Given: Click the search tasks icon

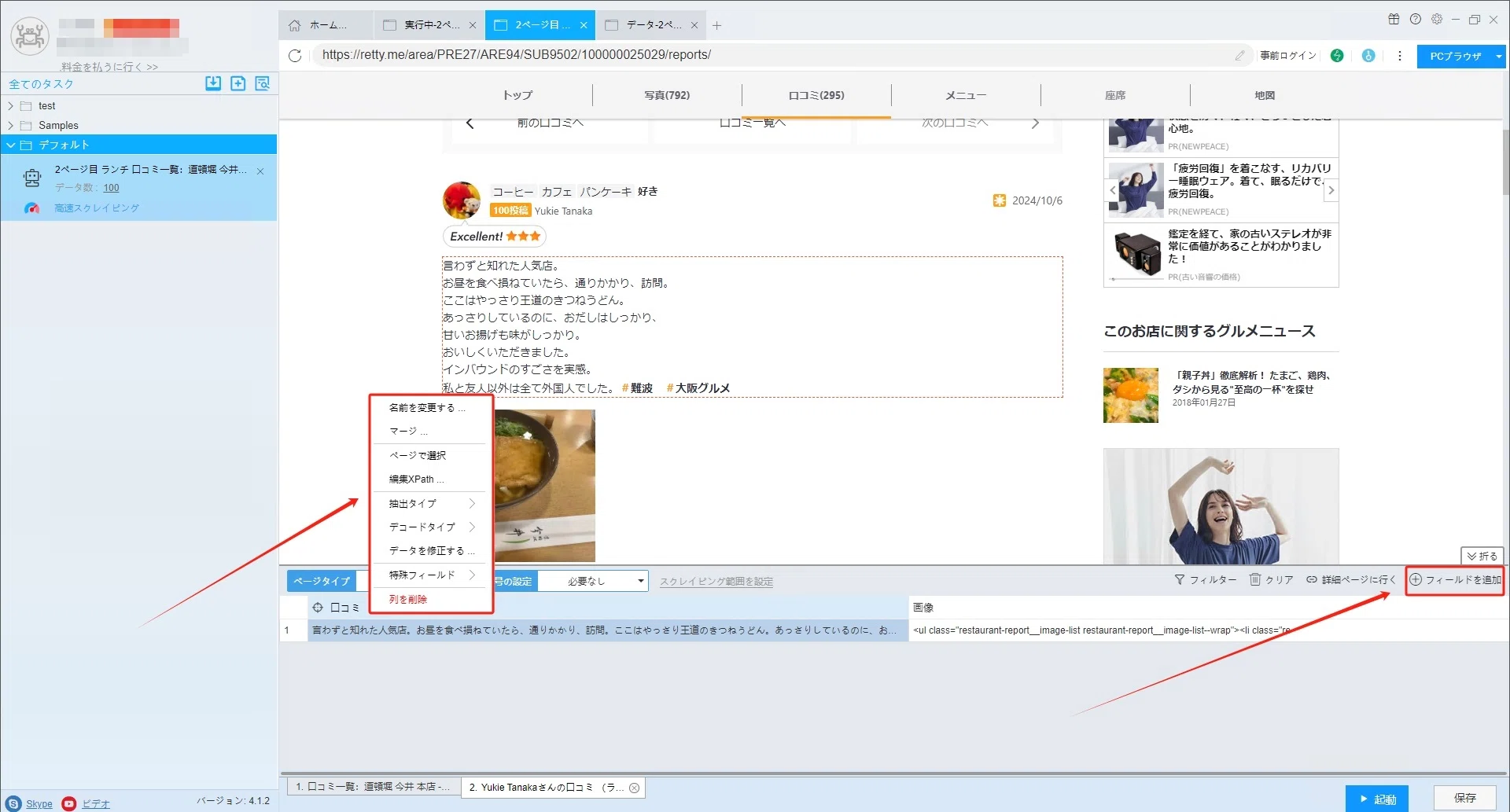Looking at the screenshot, I should (x=263, y=83).
